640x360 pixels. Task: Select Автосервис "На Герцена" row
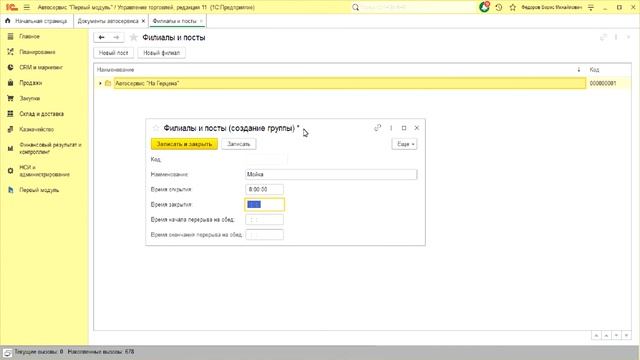[x=350, y=83]
